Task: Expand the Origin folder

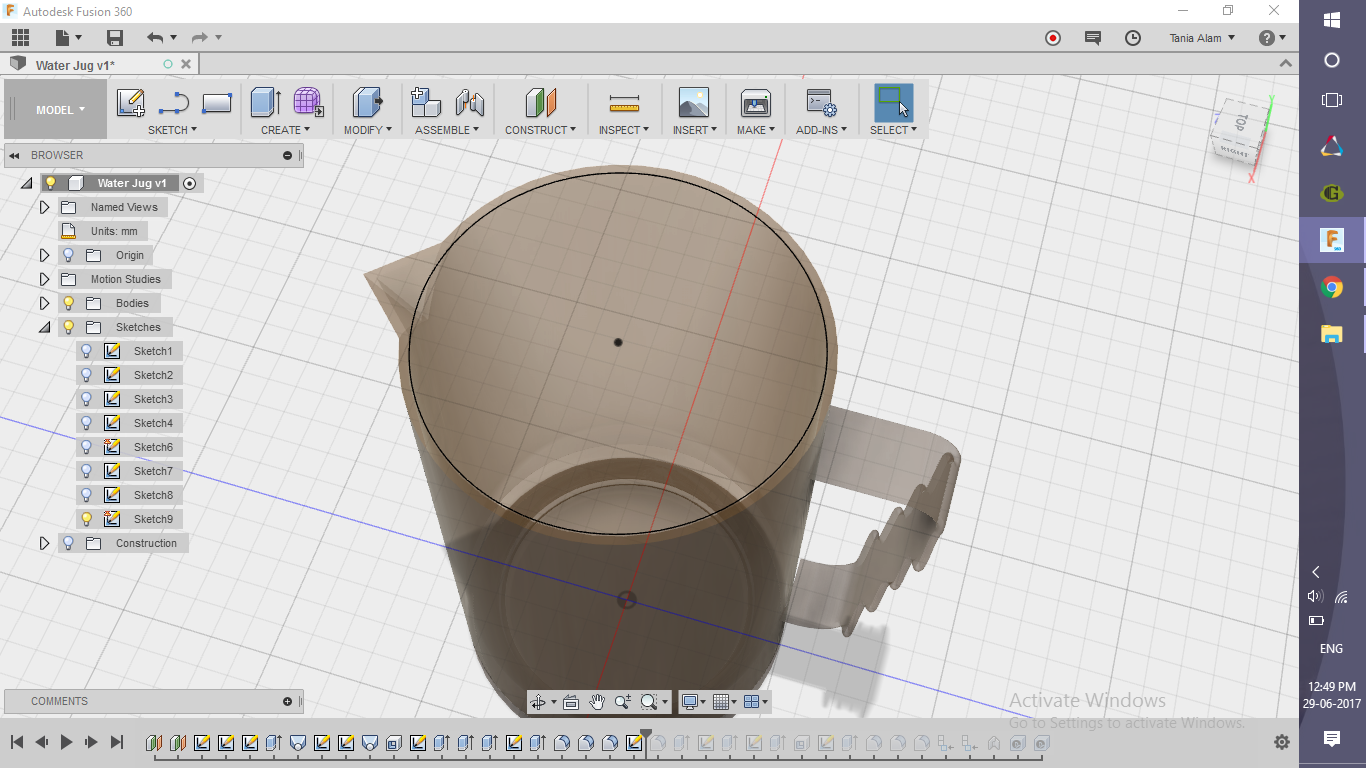Action: pyautogui.click(x=44, y=255)
